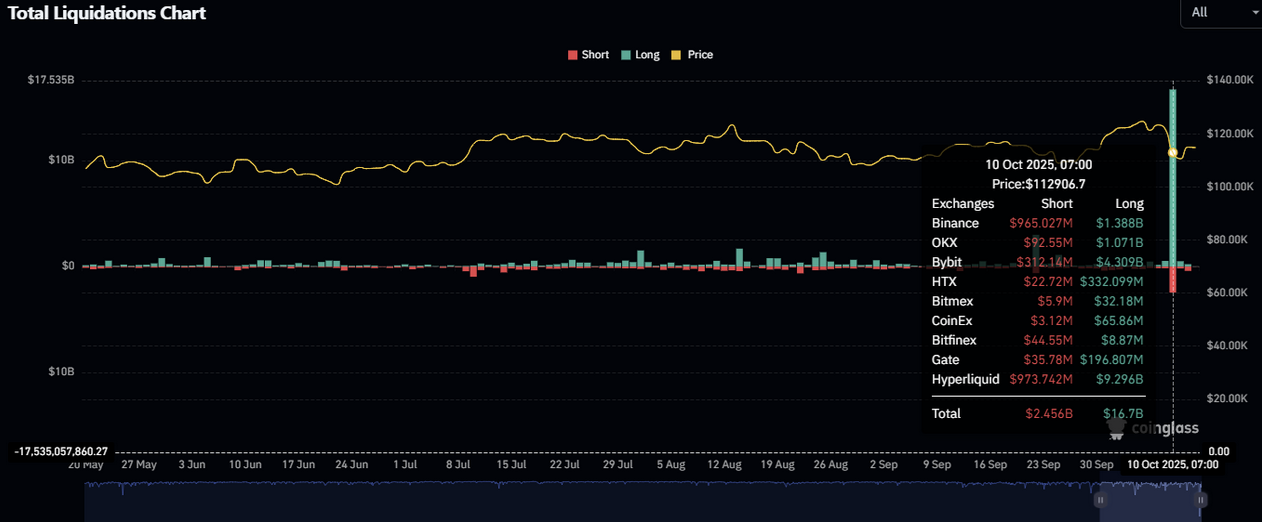Viewport: 1262px width, 522px height.
Task: Click the dropdown arrow beside 'All'
Action: click(x=1254, y=12)
